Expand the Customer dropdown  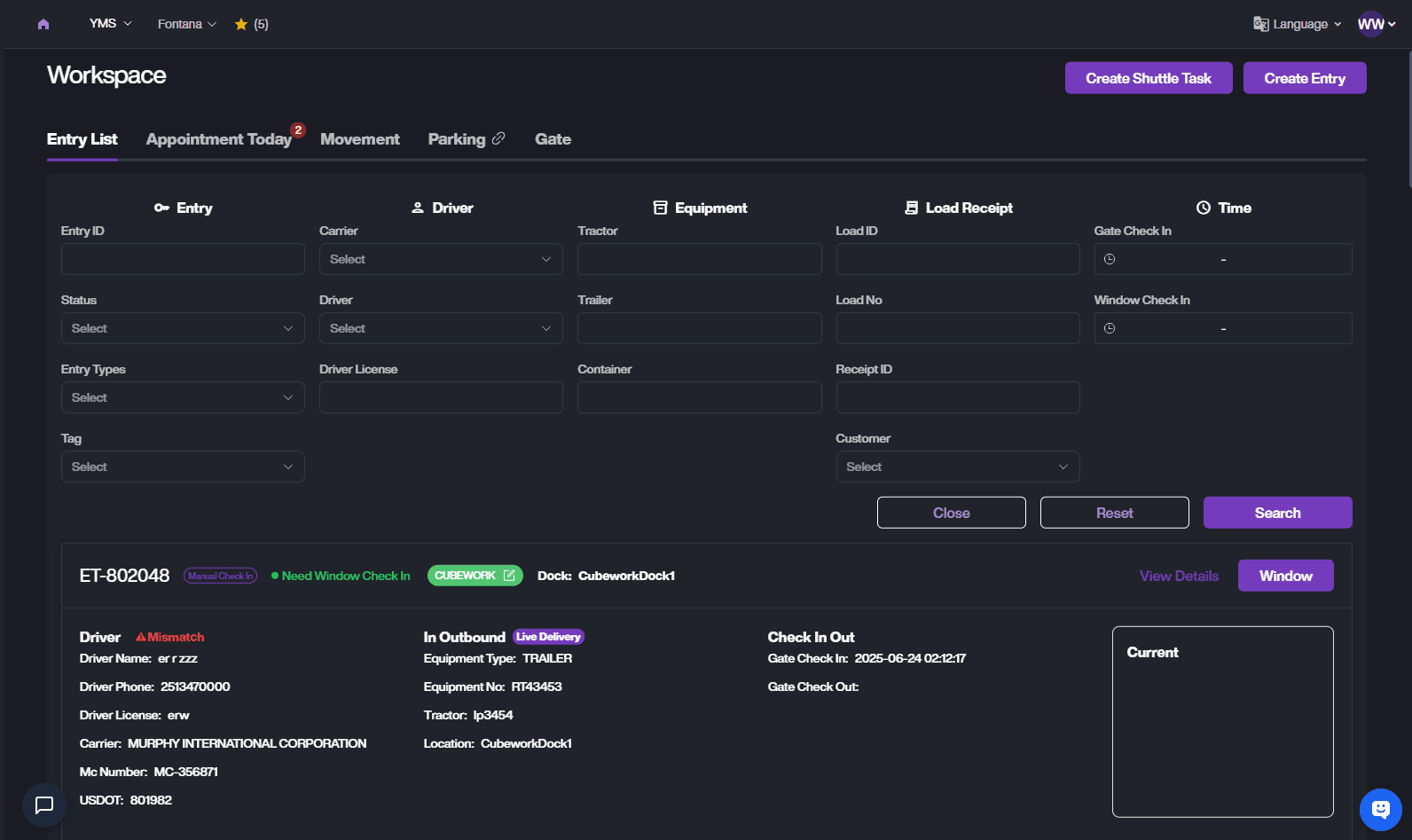[957, 467]
